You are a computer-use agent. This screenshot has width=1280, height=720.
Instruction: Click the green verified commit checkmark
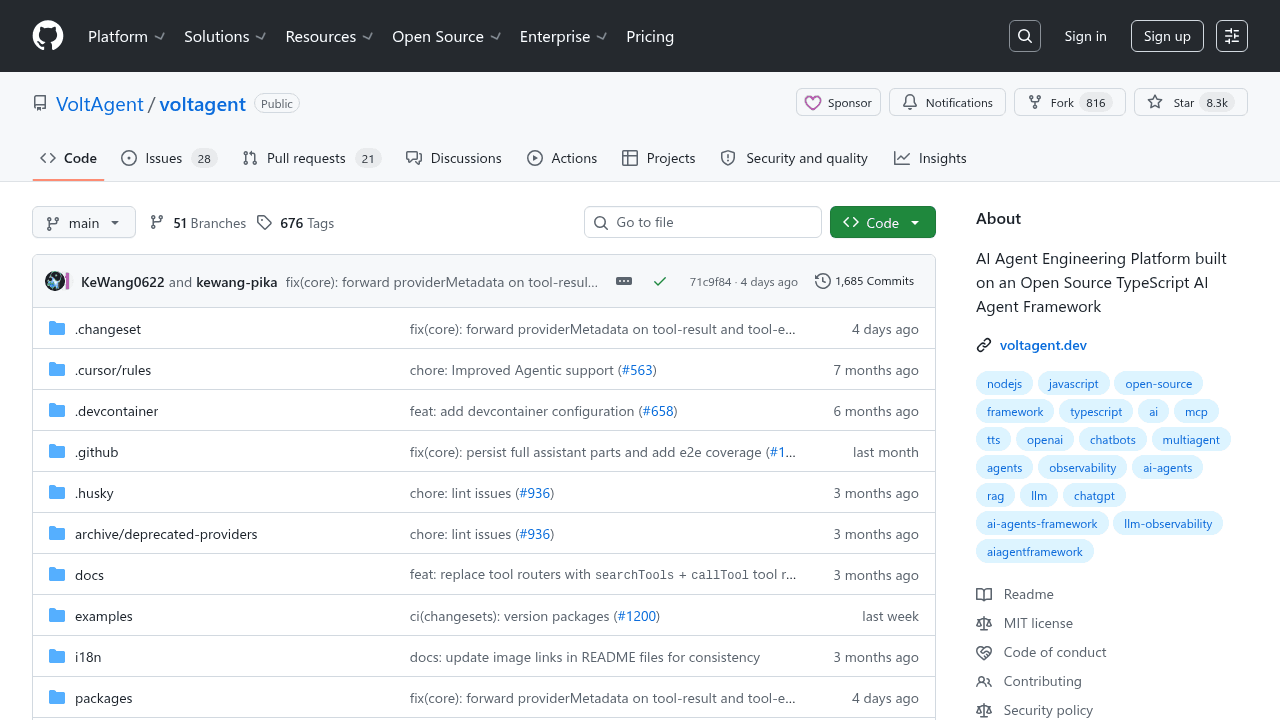[x=659, y=281]
